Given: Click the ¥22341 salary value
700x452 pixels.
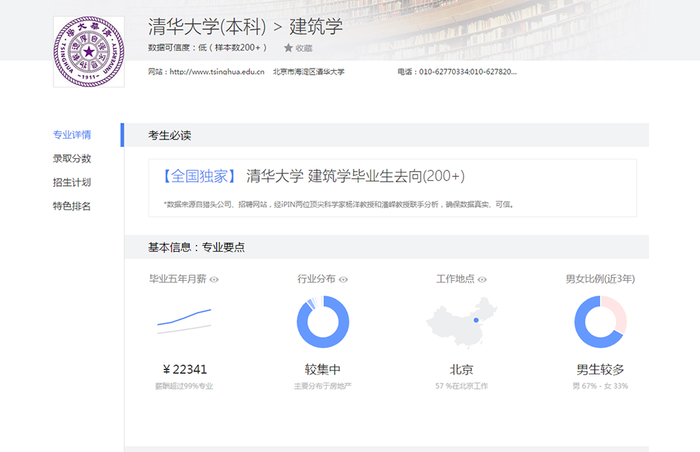Looking at the screenshot, I should (x=184, y=370).
